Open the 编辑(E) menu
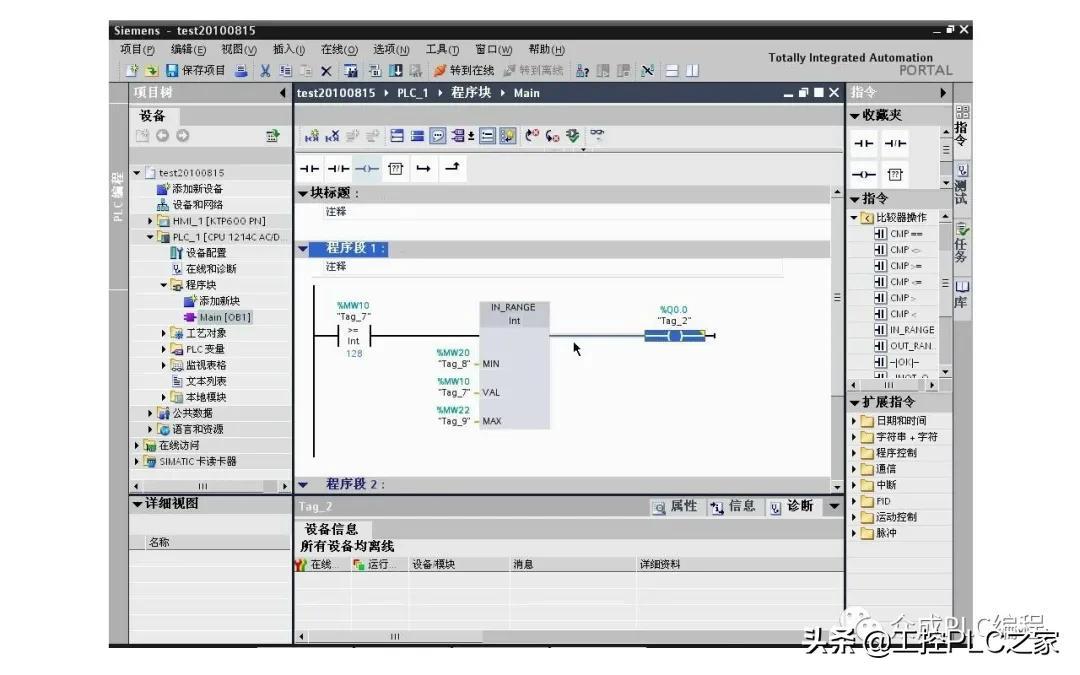1080x675 pixels. click(188, 50)
